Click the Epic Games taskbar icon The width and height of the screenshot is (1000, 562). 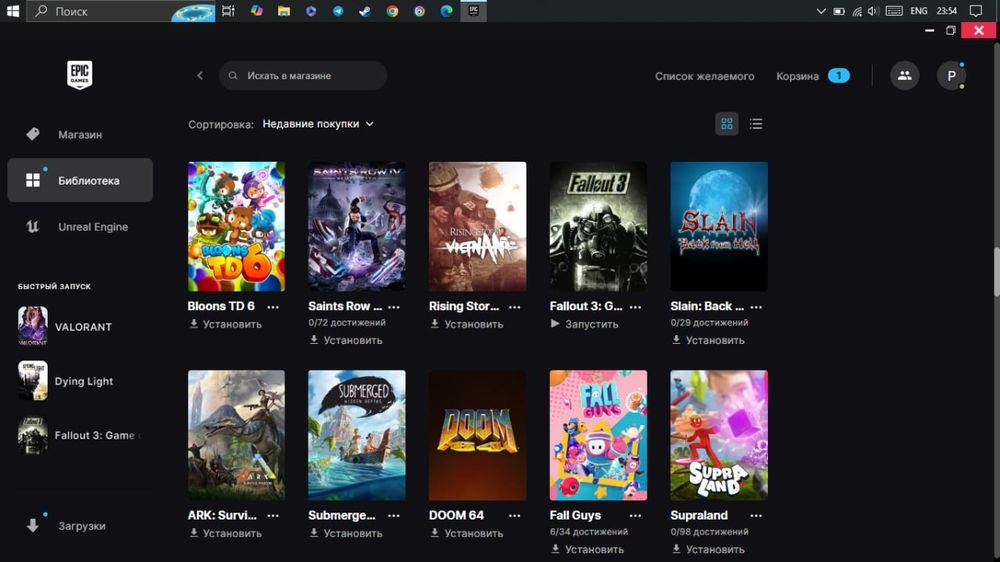(x=474, y=11)
